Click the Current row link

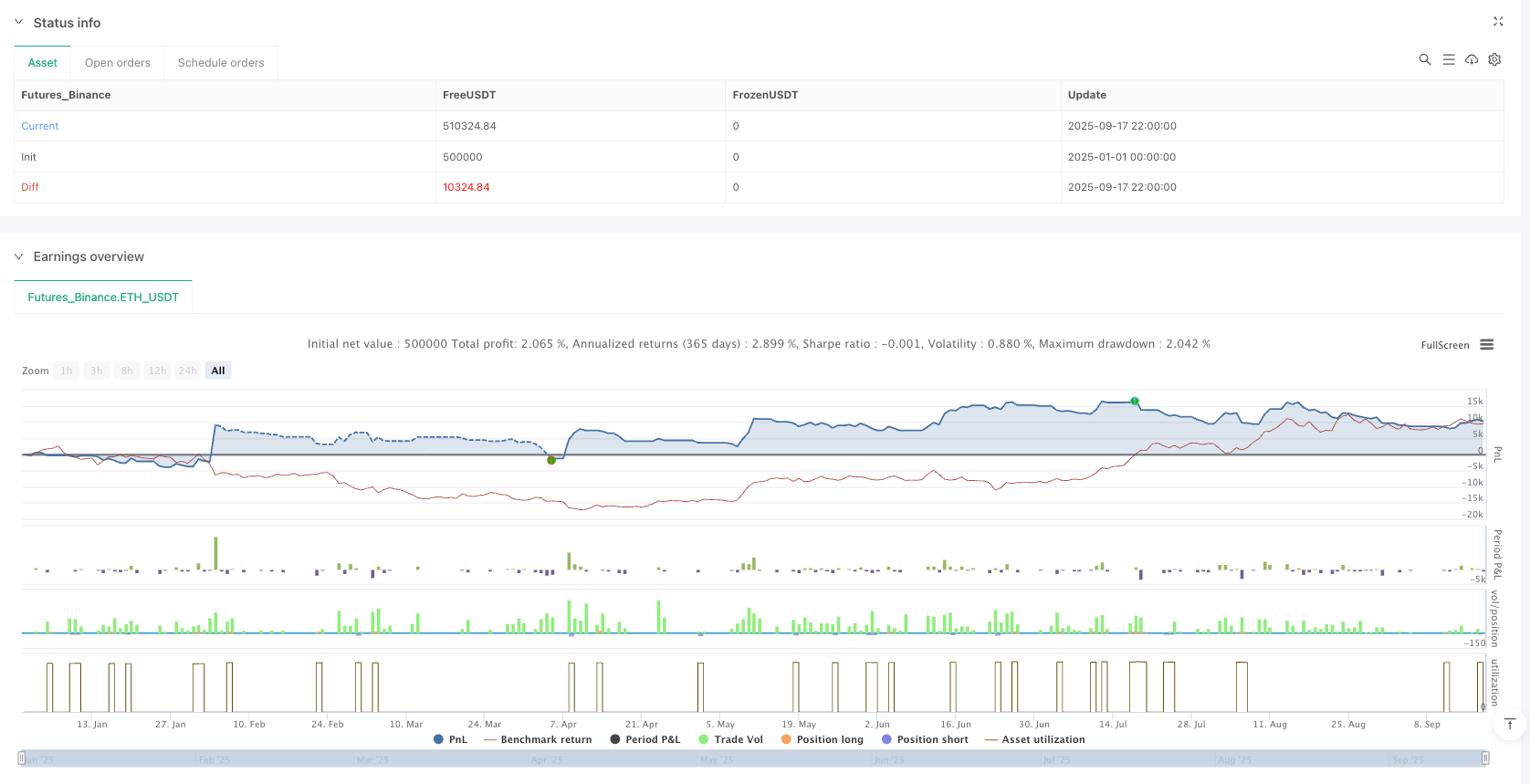[40, 126]
